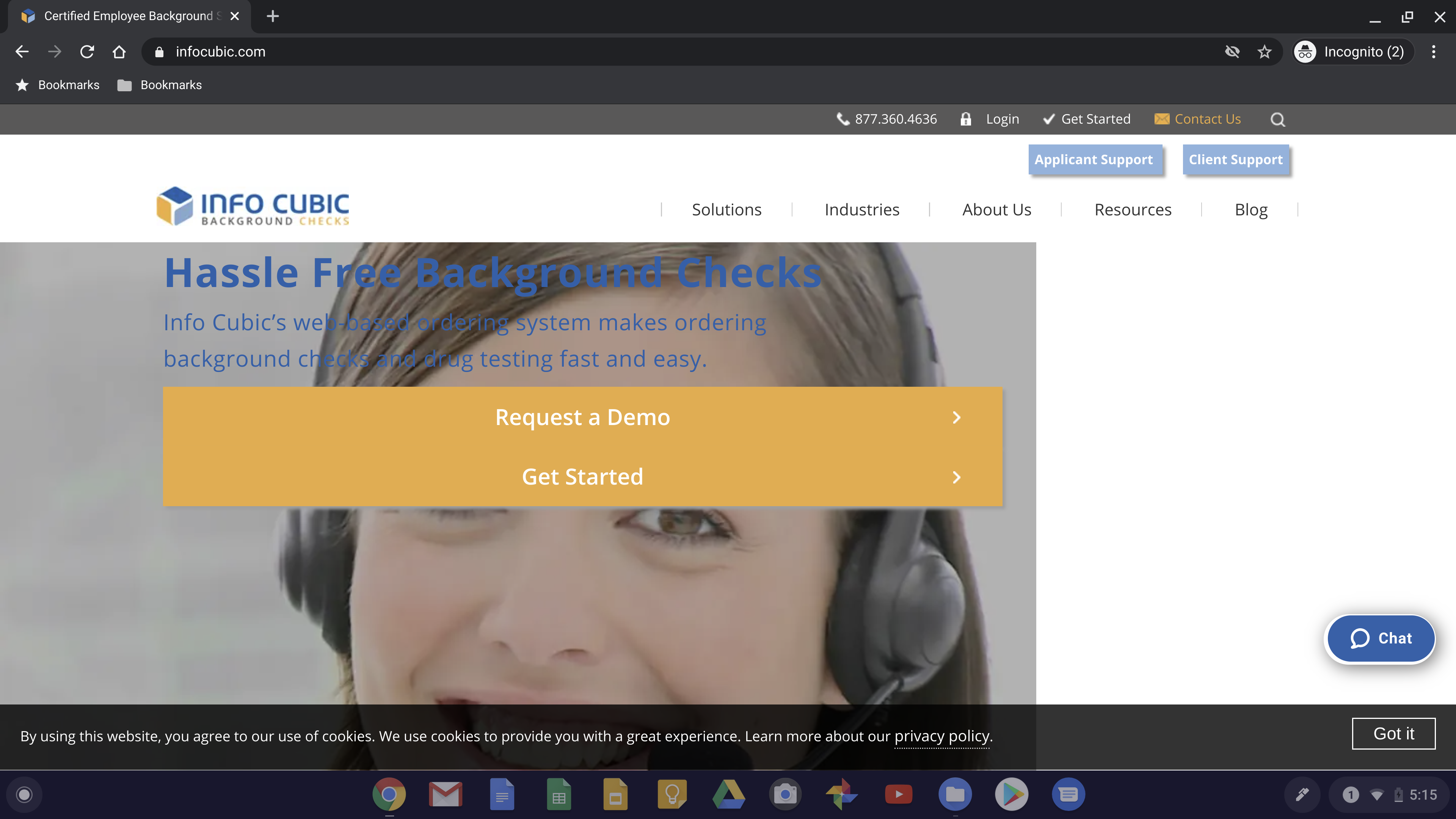Open the Resources menu
The width and height of the screenshot is (1456, 819).
(x=1133, y=210)
